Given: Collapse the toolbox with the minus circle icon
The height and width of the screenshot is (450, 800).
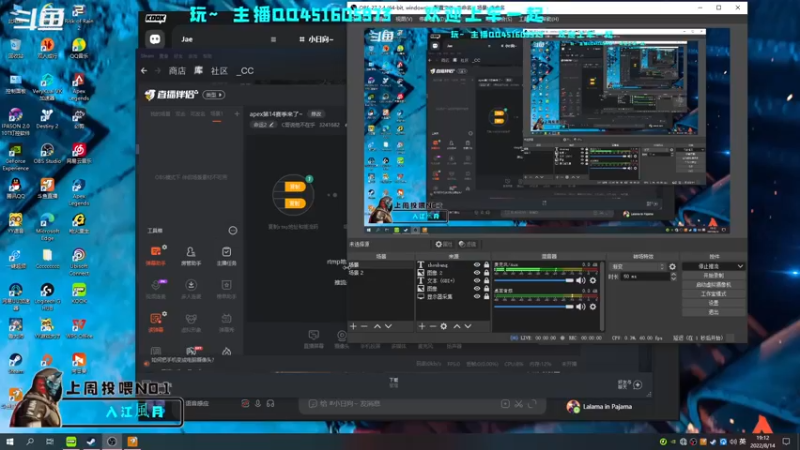Looking at the screenshot, I should [x=233, y=231].
